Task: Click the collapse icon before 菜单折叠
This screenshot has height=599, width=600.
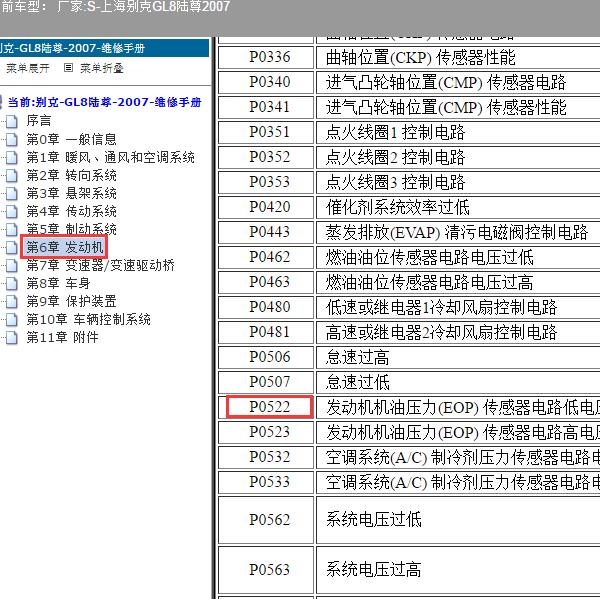Action: tap(68, 68)
